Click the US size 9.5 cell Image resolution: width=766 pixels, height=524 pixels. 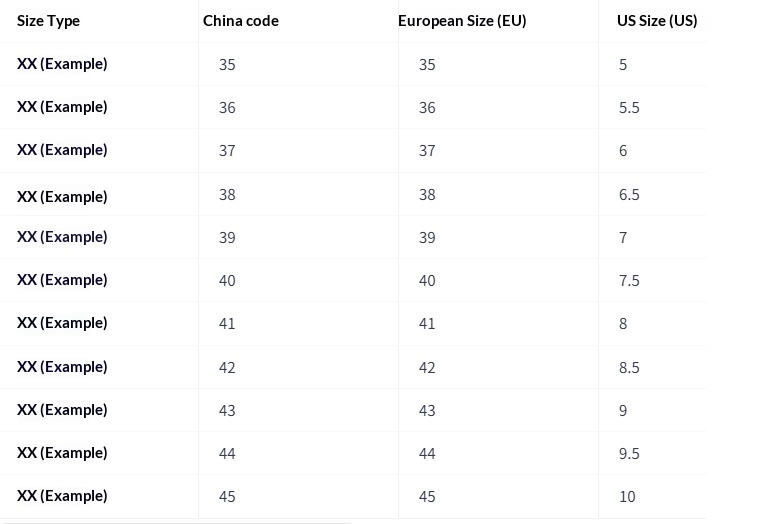(x=629, y=454)
